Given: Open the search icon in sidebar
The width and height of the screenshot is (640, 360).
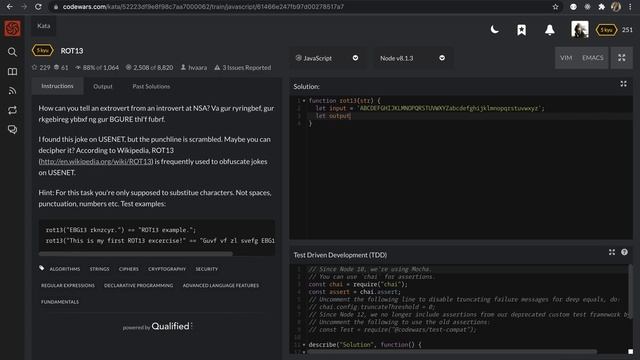Looking at the screenshot, I should (x=12, y=52).
